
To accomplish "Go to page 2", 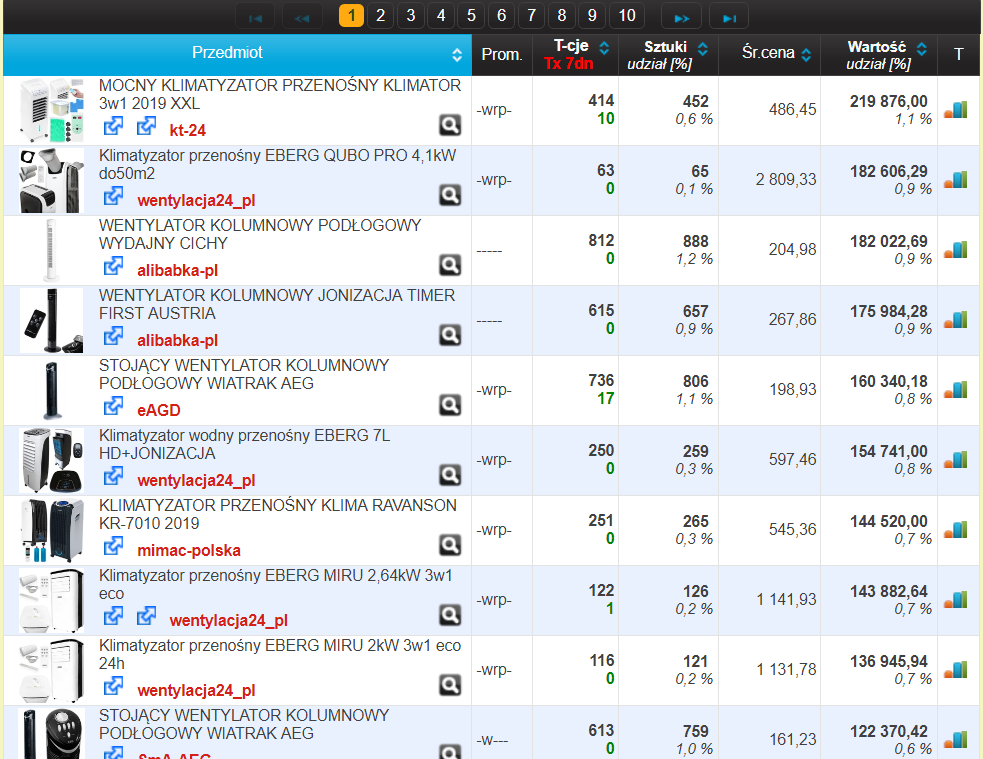I will [x=381, y=16].
